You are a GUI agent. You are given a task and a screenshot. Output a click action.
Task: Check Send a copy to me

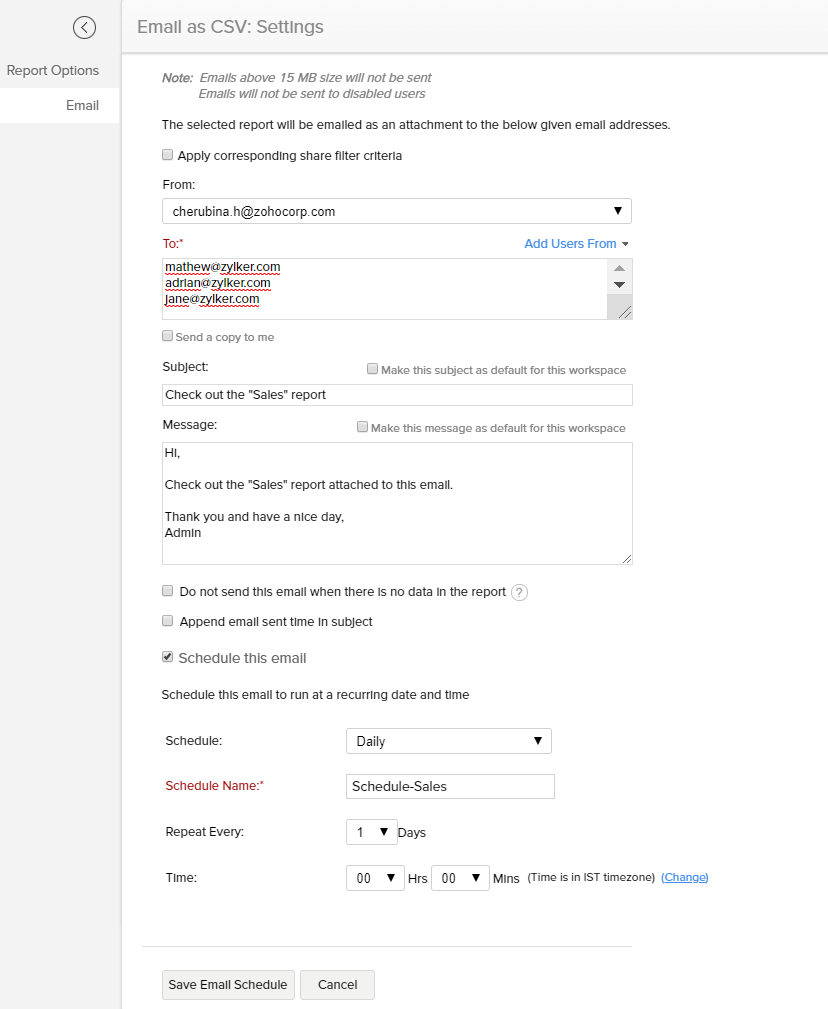click(x=168, y=336)
